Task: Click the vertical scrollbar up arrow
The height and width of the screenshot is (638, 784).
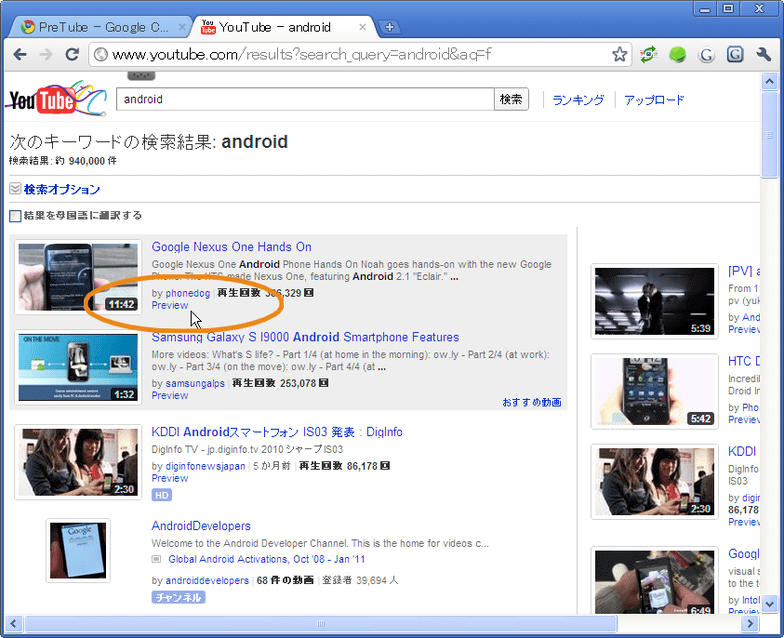Action: pyautogui.click(x=769, y=81)
